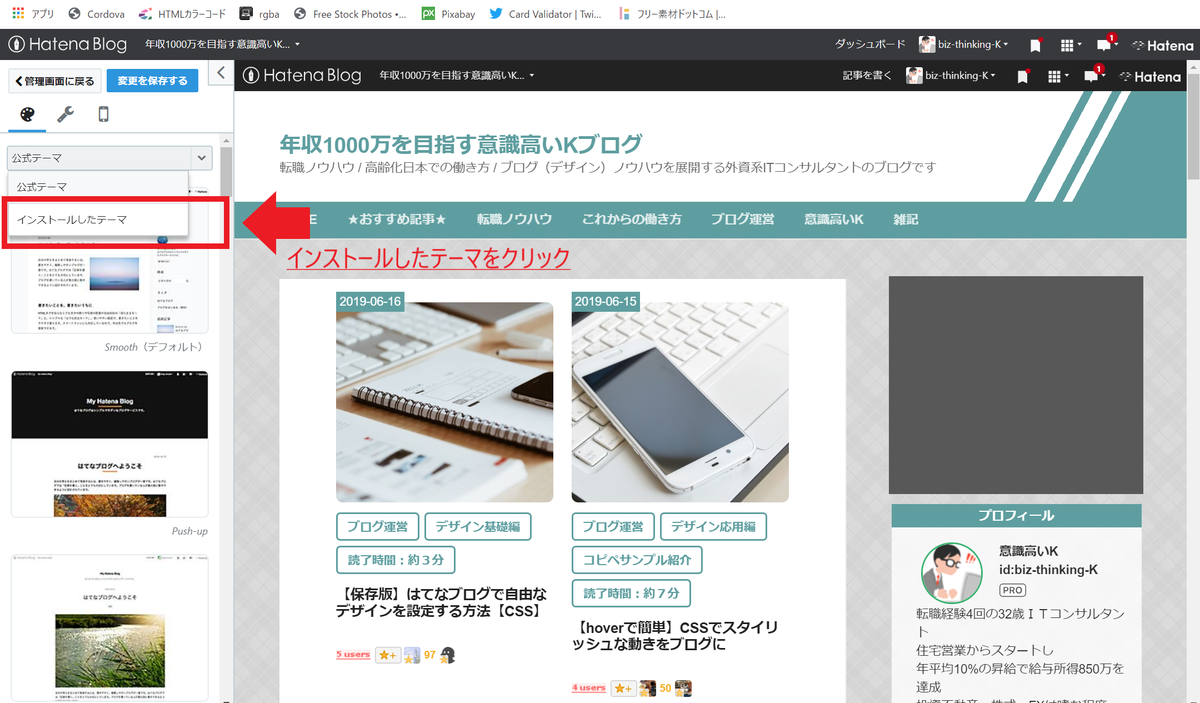The image size is (1200, 703).
Task: Open the preview services grid icon
Action: [1056, 77]
